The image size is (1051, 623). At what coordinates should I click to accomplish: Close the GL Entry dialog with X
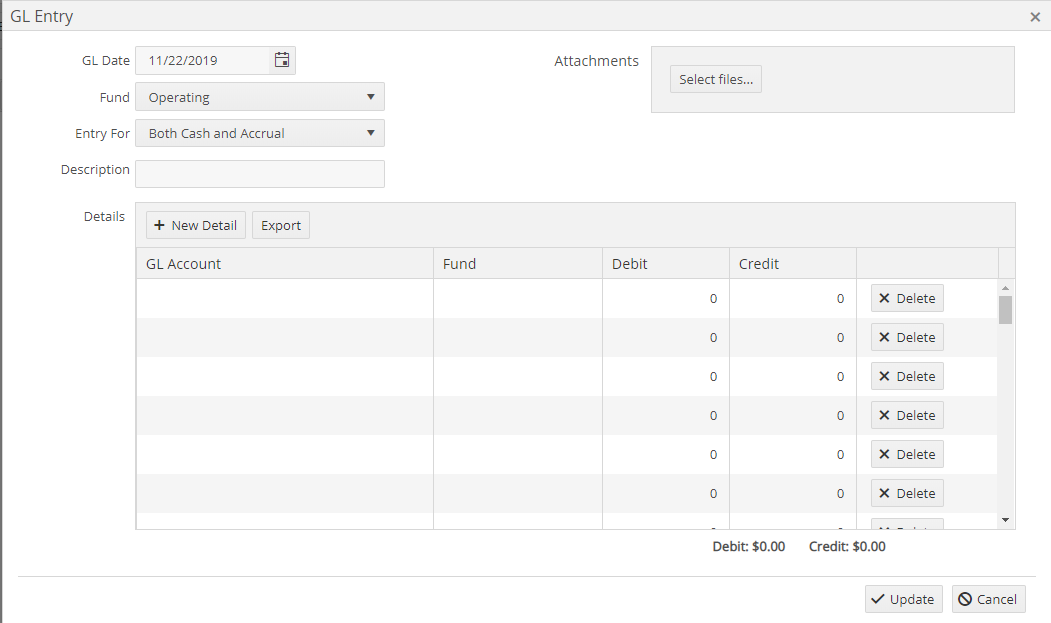1035,17
